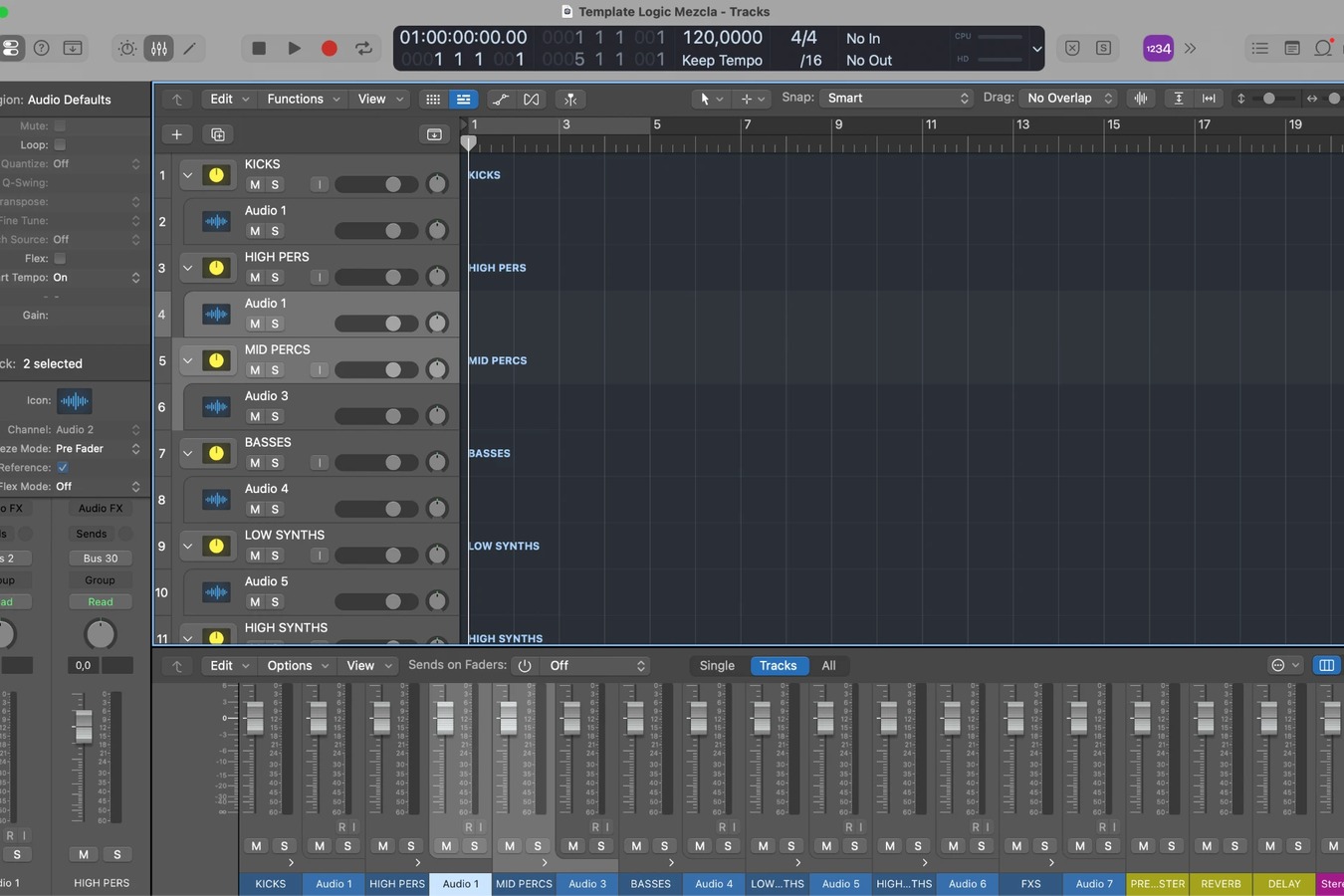
Task: Open the pointer tool menu
Action: [711, 99]
